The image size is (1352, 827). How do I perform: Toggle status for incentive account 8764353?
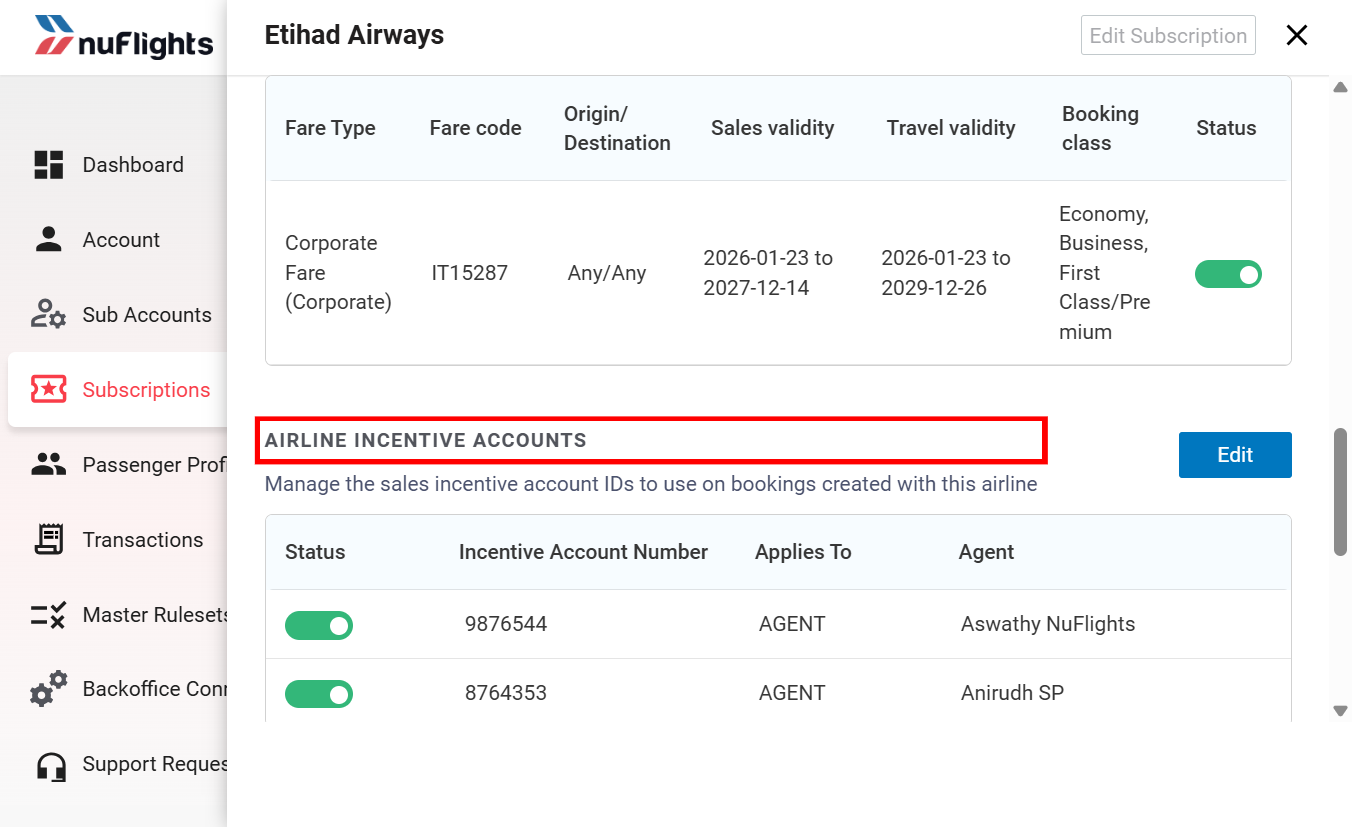[x=319, y=694]
